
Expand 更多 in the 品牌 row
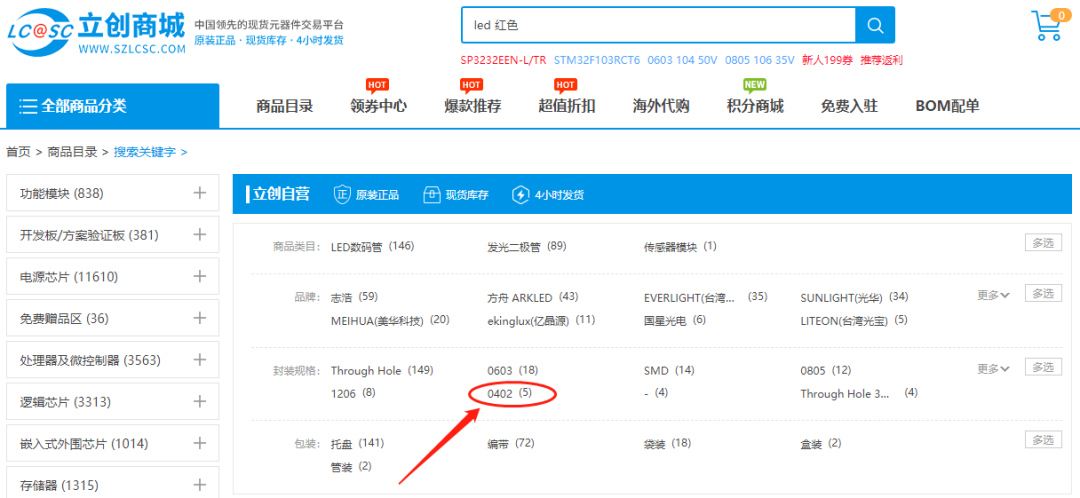tap(993, 295)
